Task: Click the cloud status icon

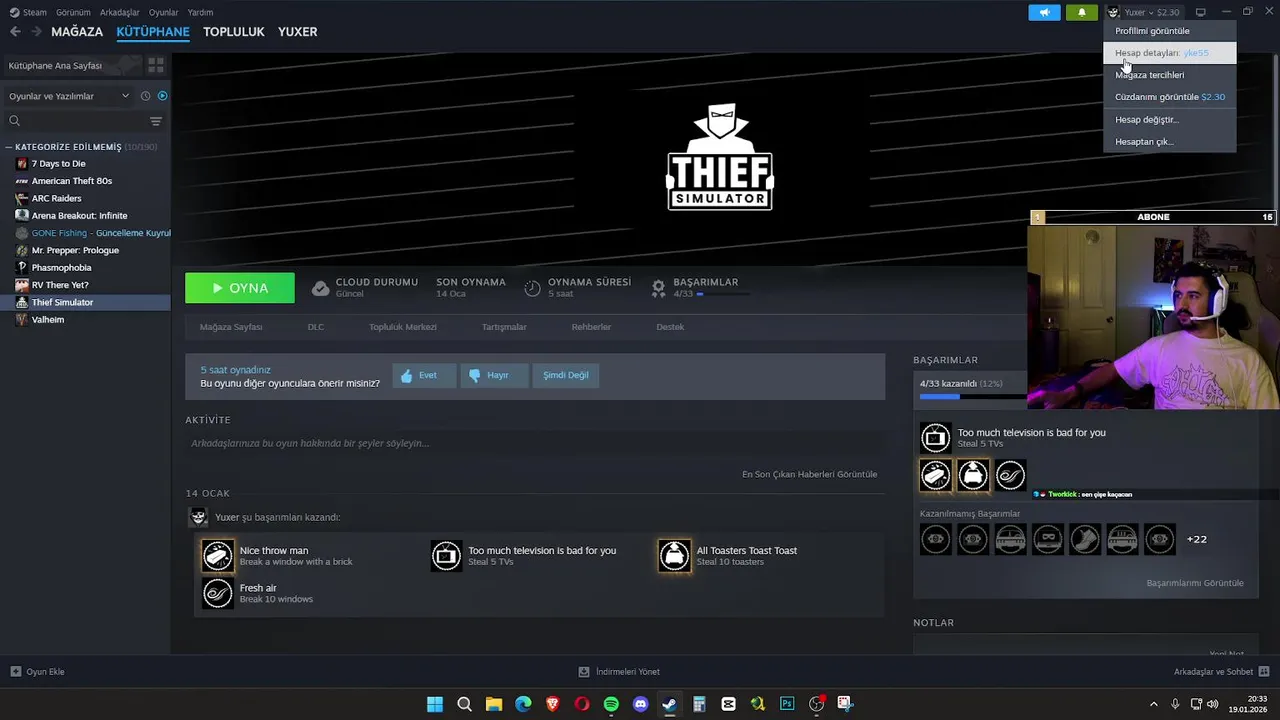Action: click(320, 288)
